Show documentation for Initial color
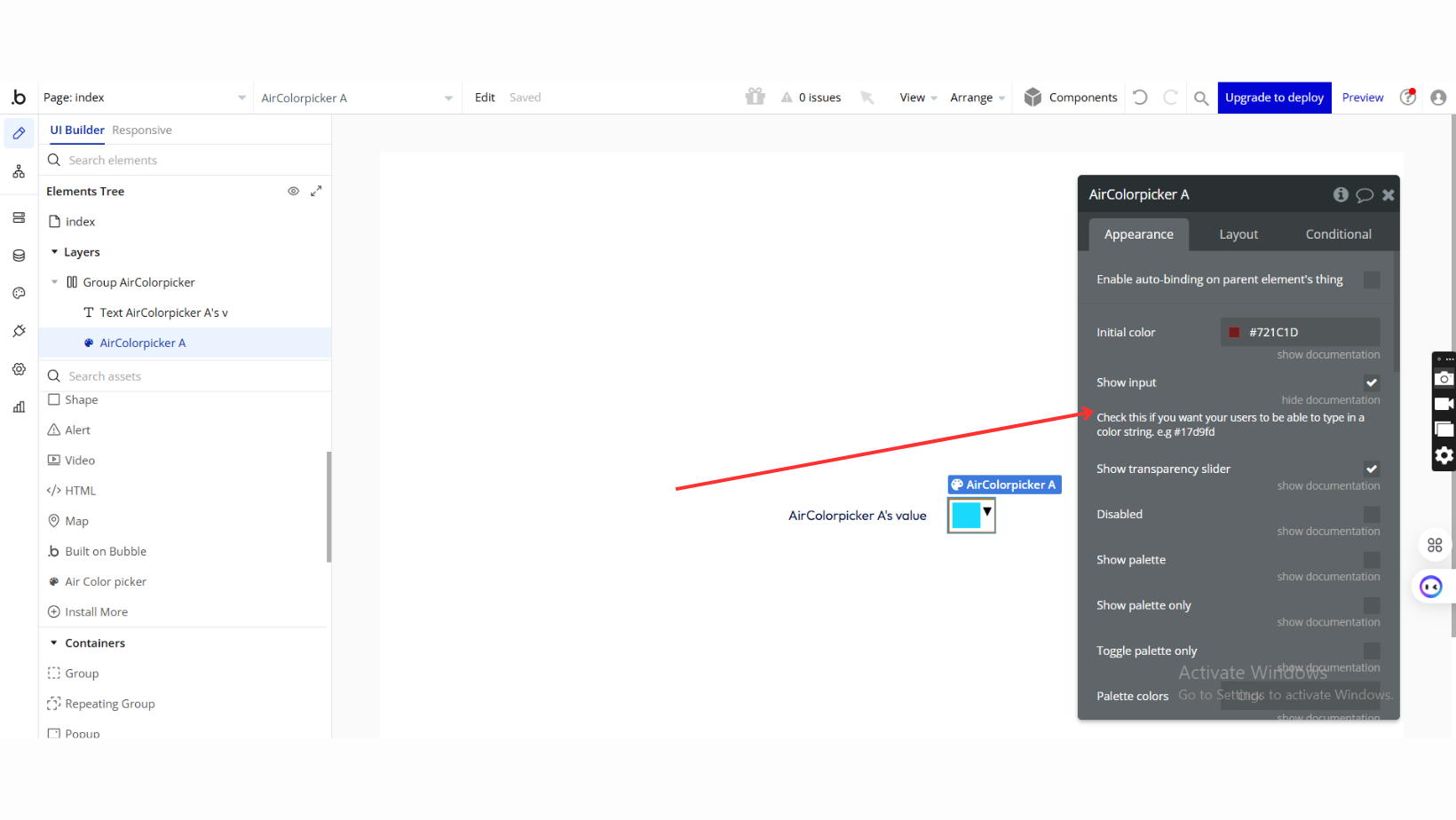This screenshot has width=1456, height=820. 1328,354
